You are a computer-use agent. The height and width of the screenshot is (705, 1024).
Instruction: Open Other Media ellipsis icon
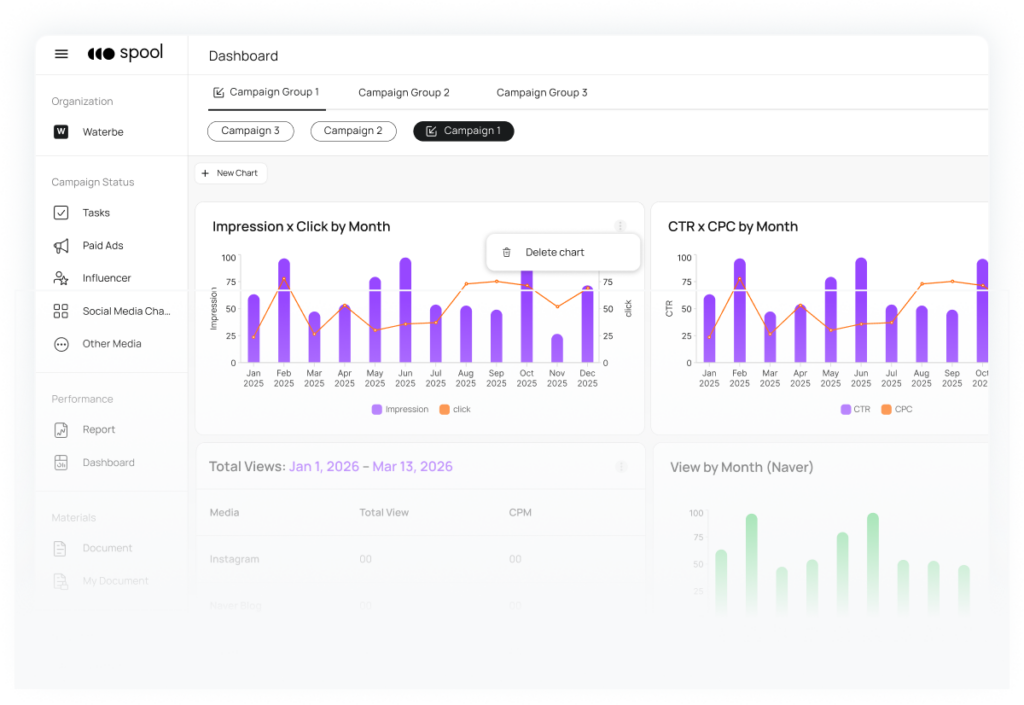(x=61, y=344)
